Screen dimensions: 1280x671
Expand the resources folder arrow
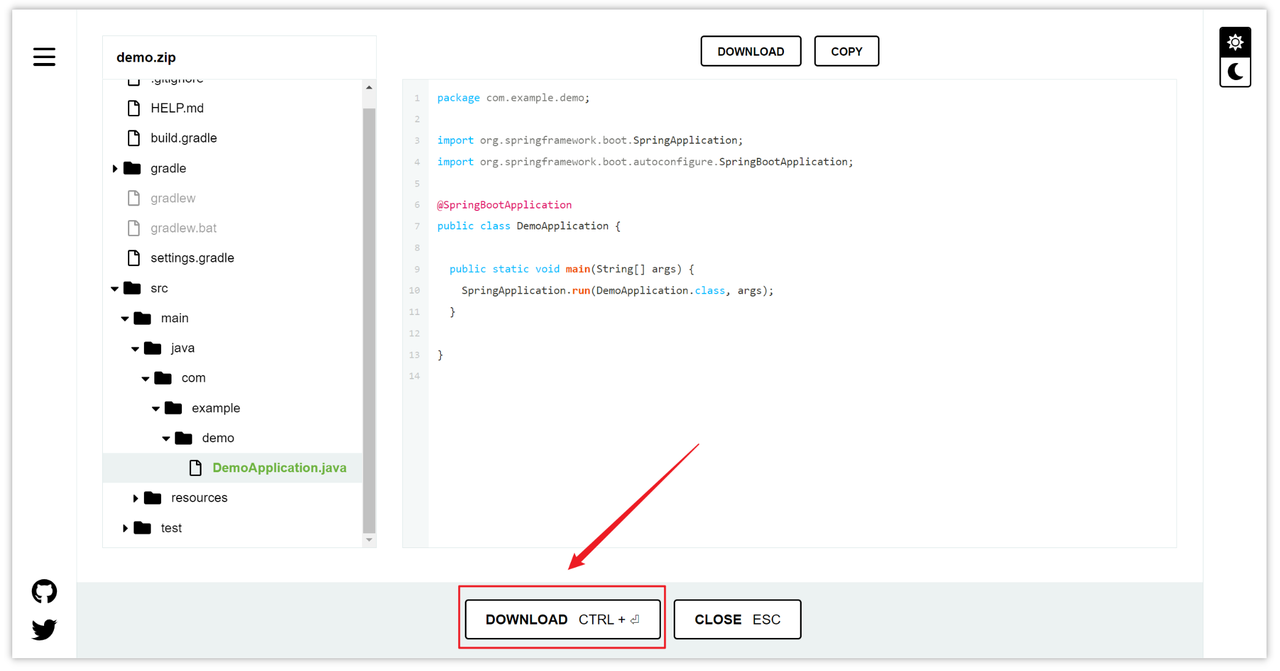click(x=136, y=498)
